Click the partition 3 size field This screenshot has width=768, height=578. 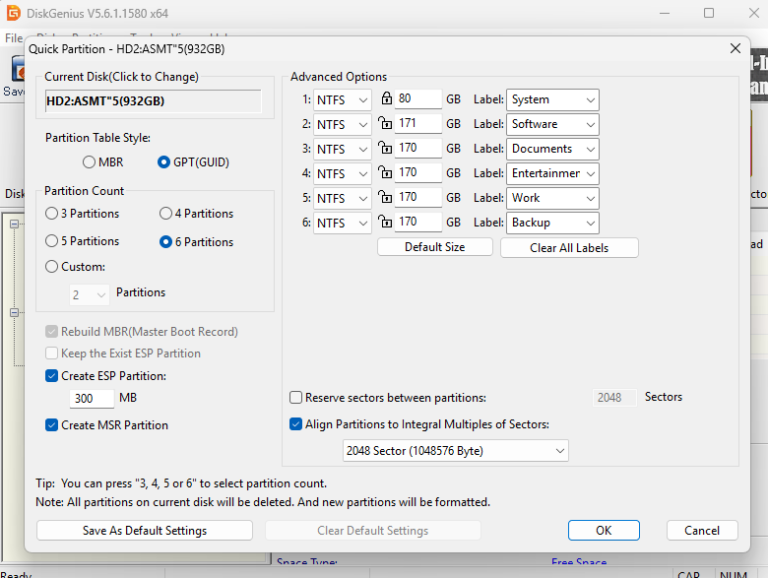point(419,148)
